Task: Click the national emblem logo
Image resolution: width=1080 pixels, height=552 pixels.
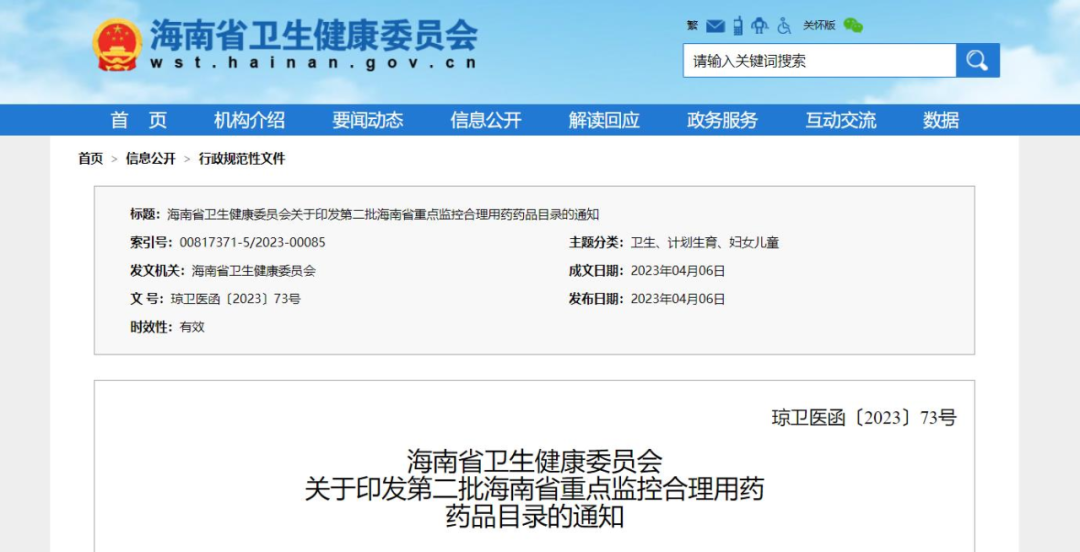Action: pos(116,45)
